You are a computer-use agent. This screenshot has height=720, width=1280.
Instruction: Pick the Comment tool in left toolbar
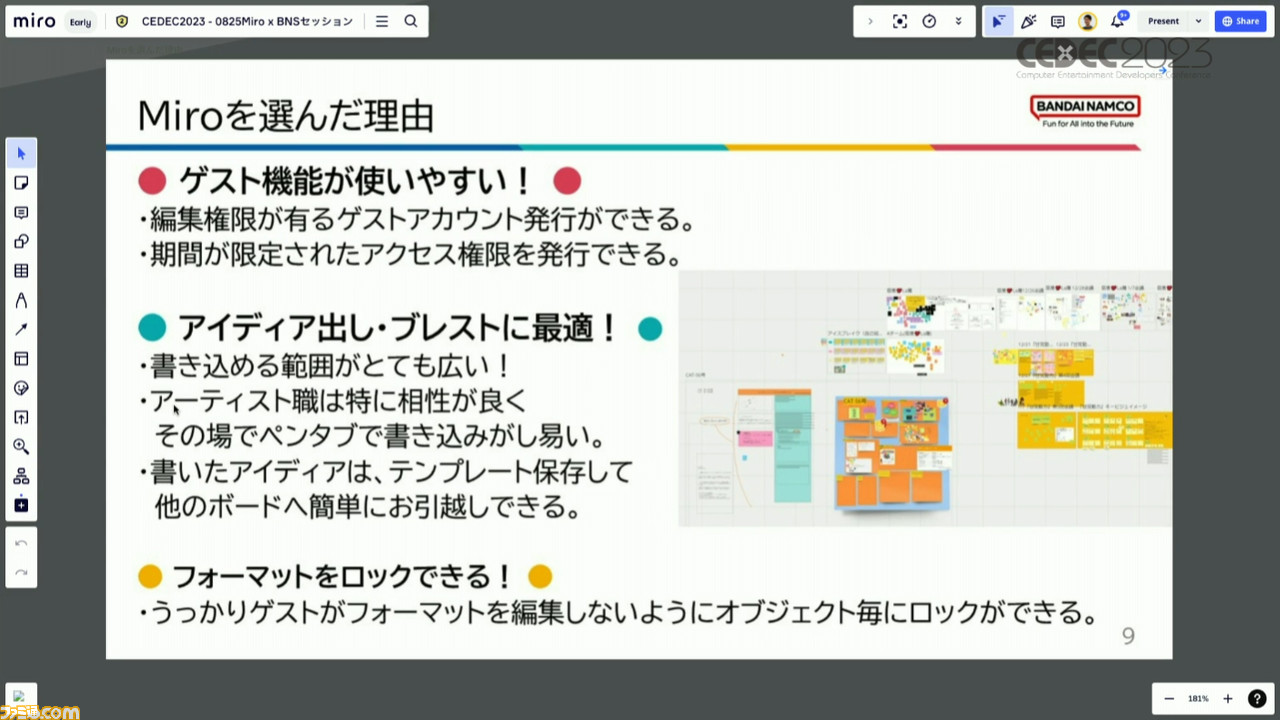21,212
